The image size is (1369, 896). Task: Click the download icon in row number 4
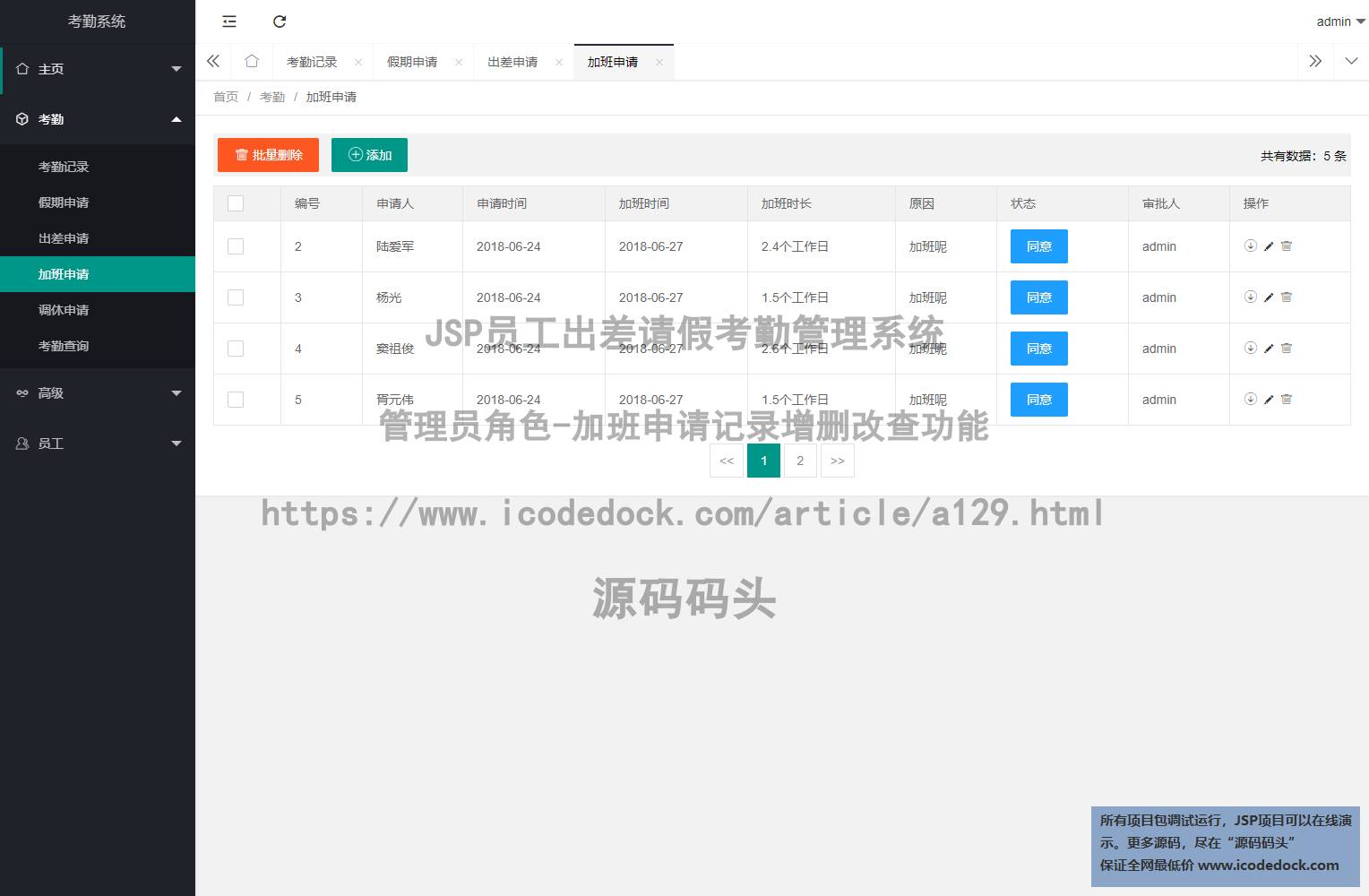pyautogui.click(x=1251, y=348)
